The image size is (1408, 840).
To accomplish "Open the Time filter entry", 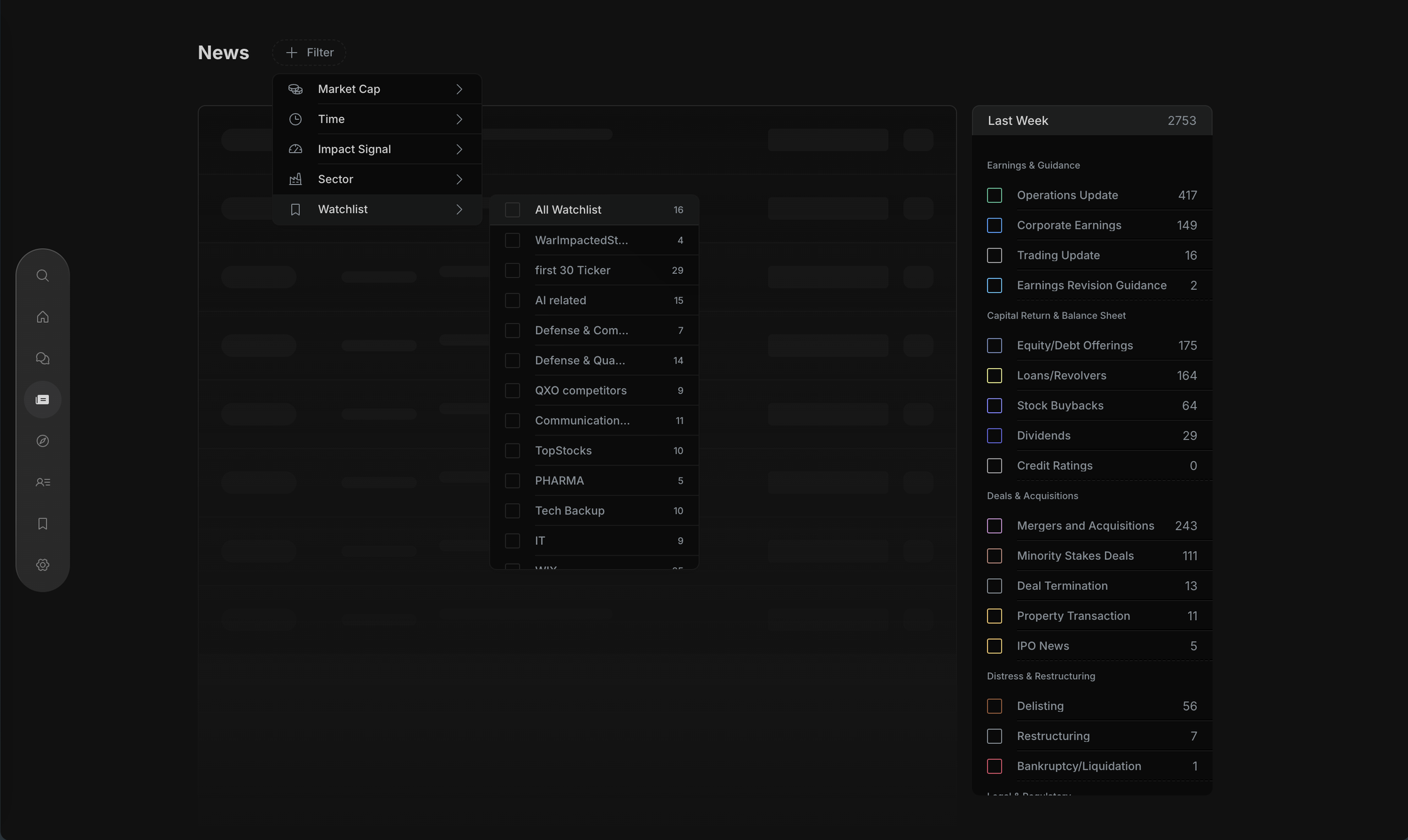I will coord(377,119).
